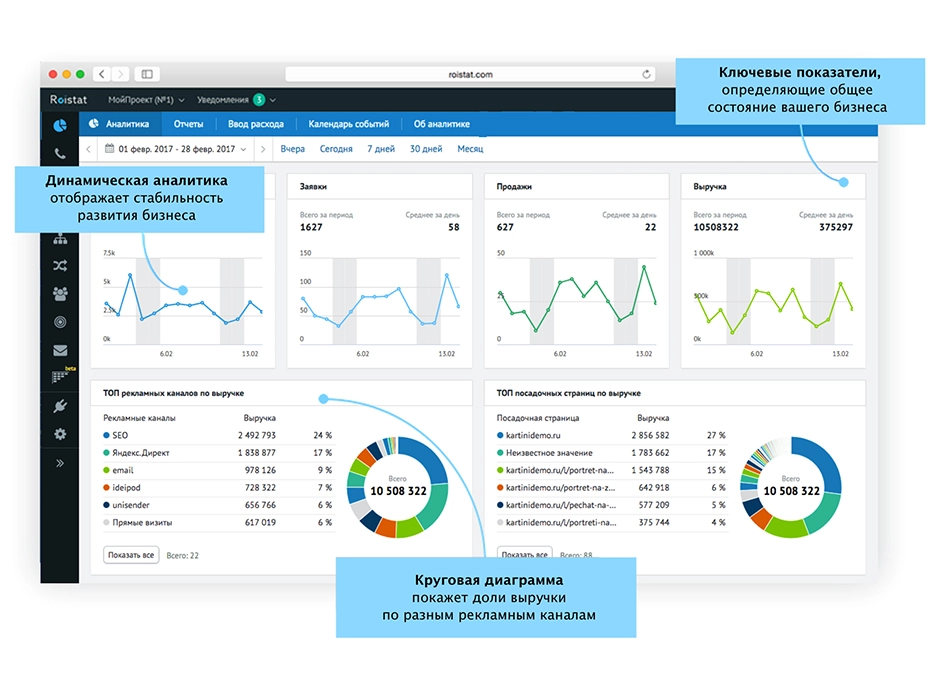Click the roistat.com address bar
The image size is (928, 687).
coord(470,74)
